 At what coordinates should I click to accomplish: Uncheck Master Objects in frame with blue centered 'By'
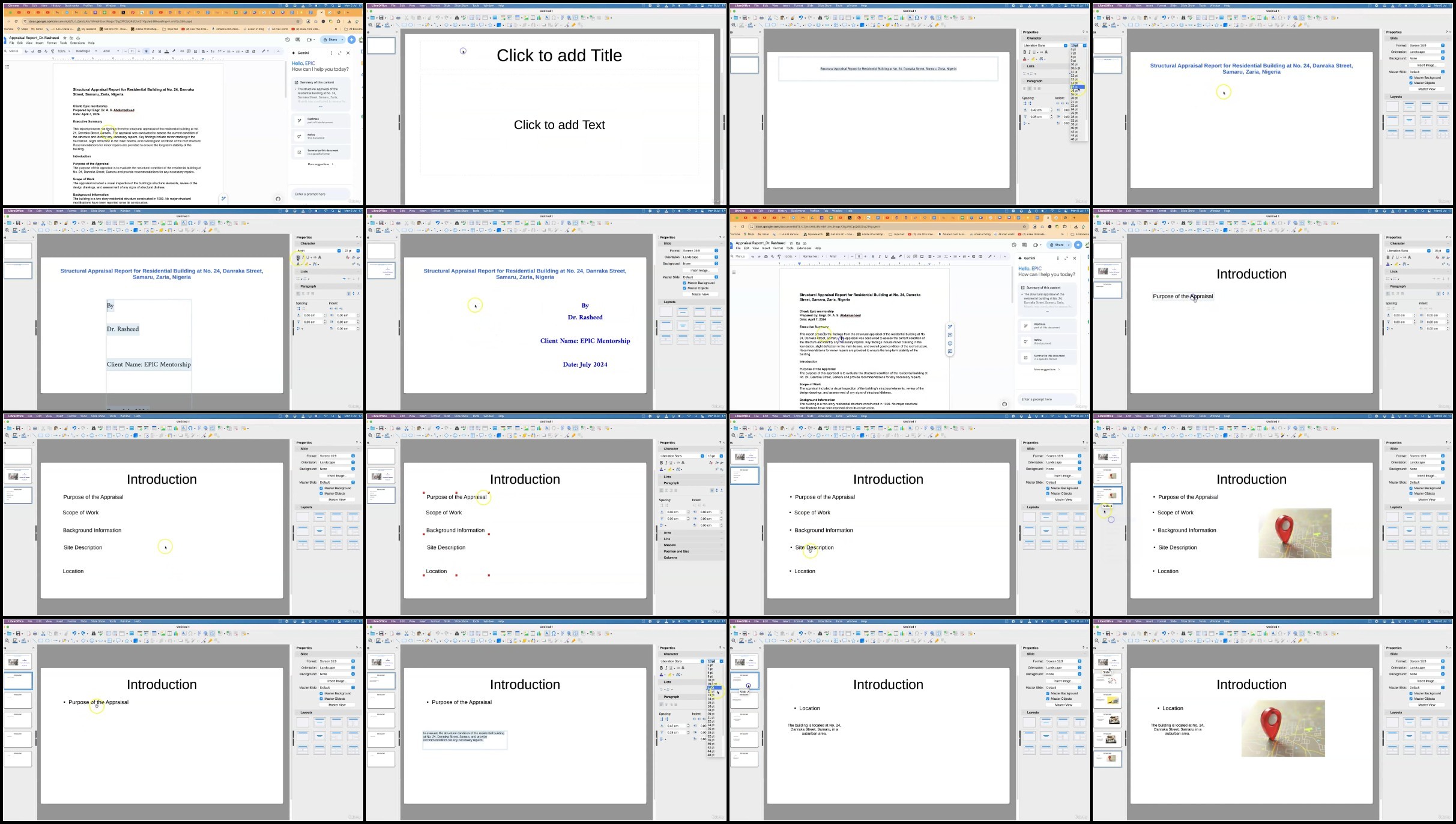pyautogui.click(x=684, y=288)
